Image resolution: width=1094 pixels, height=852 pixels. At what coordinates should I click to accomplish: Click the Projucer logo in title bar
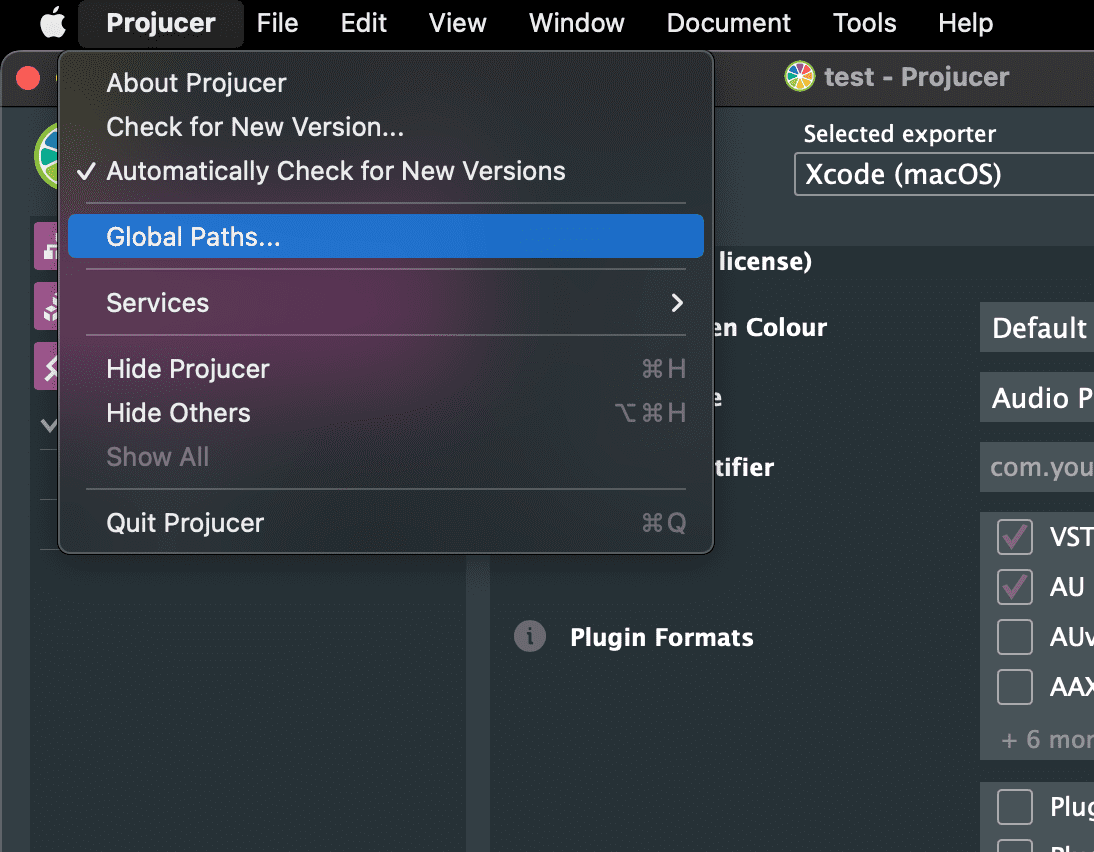click(x=799, y=77)
